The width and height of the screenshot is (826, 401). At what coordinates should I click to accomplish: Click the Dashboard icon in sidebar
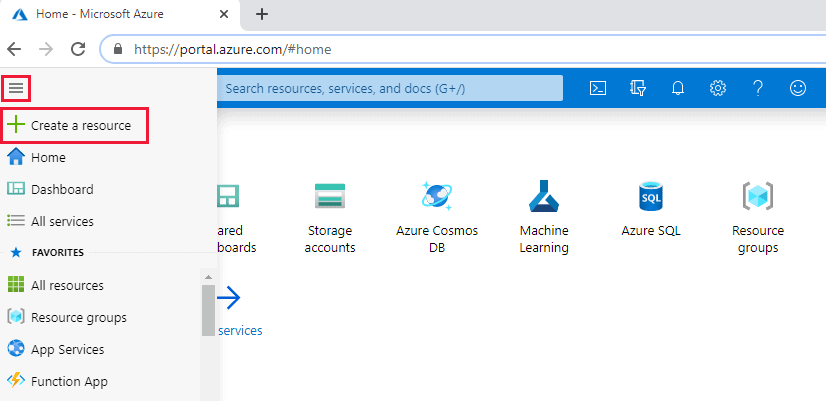(x=16, y=189)
